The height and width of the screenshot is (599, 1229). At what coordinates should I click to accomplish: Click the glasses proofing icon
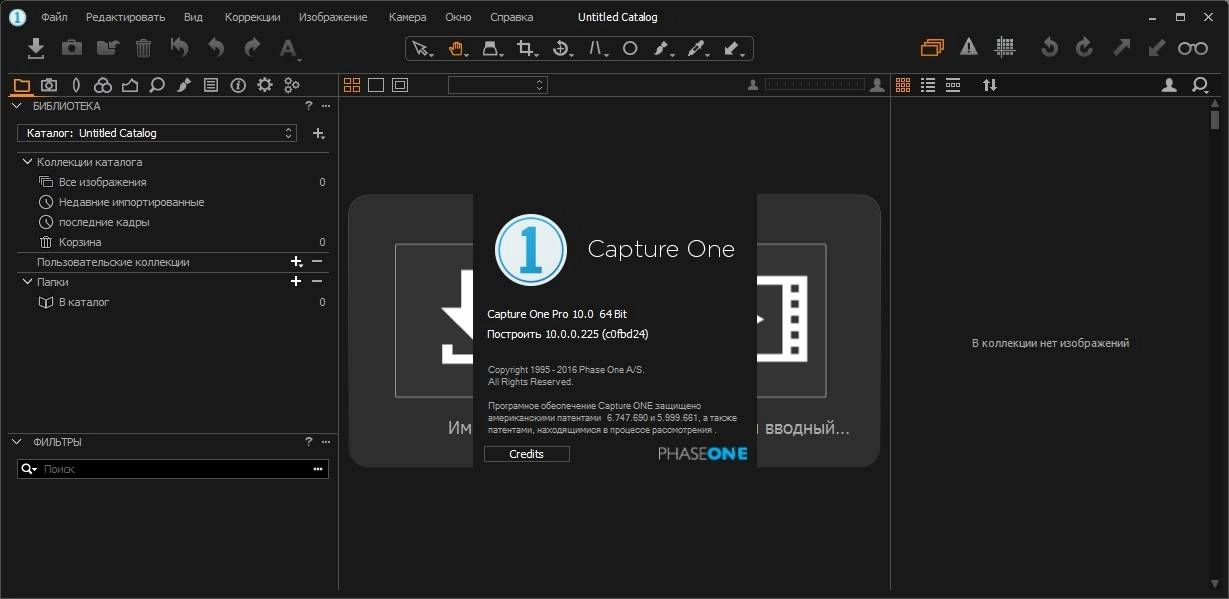pos(1193,47)
